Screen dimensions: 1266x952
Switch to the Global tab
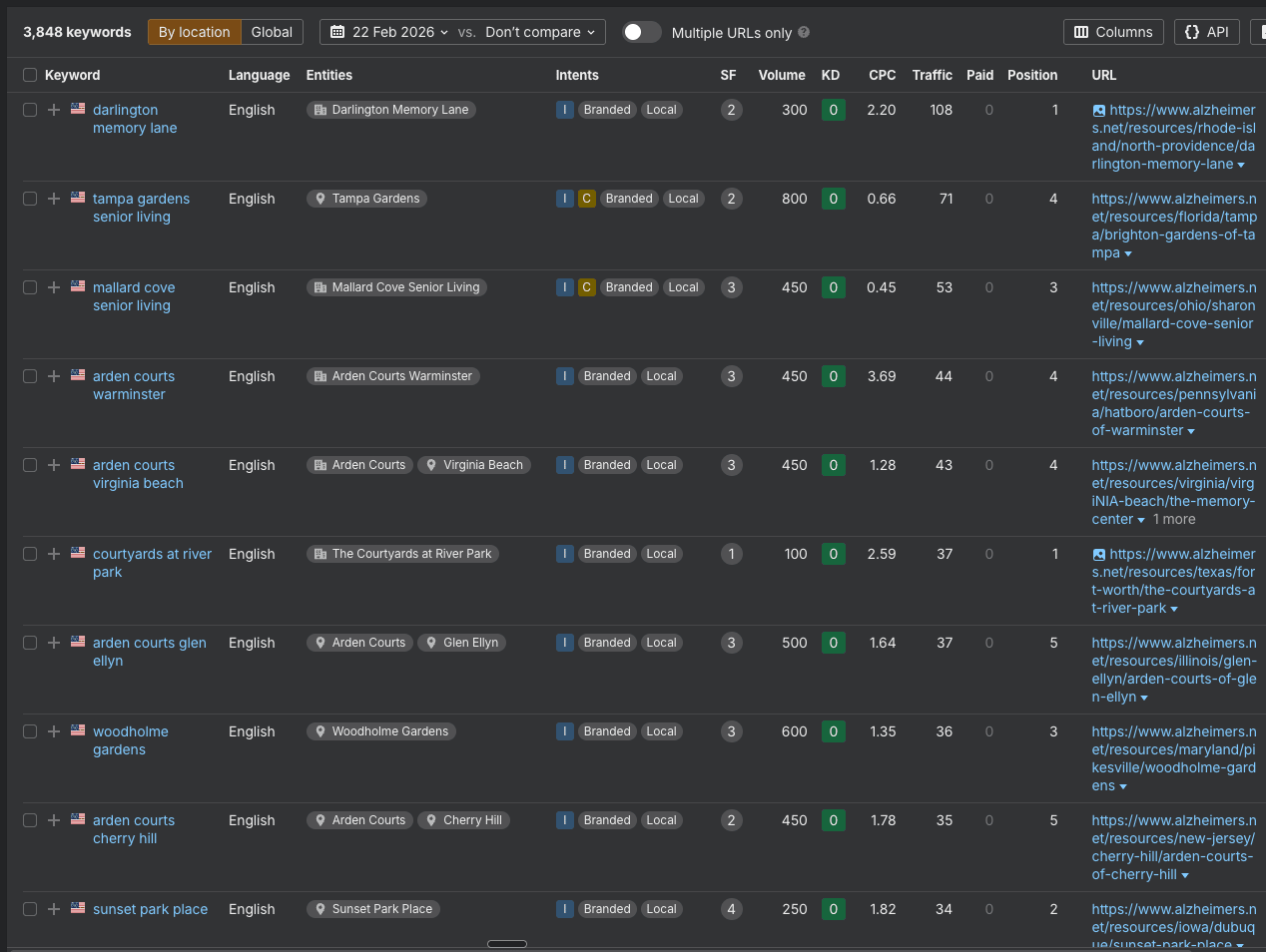click(x=272, y=32)
